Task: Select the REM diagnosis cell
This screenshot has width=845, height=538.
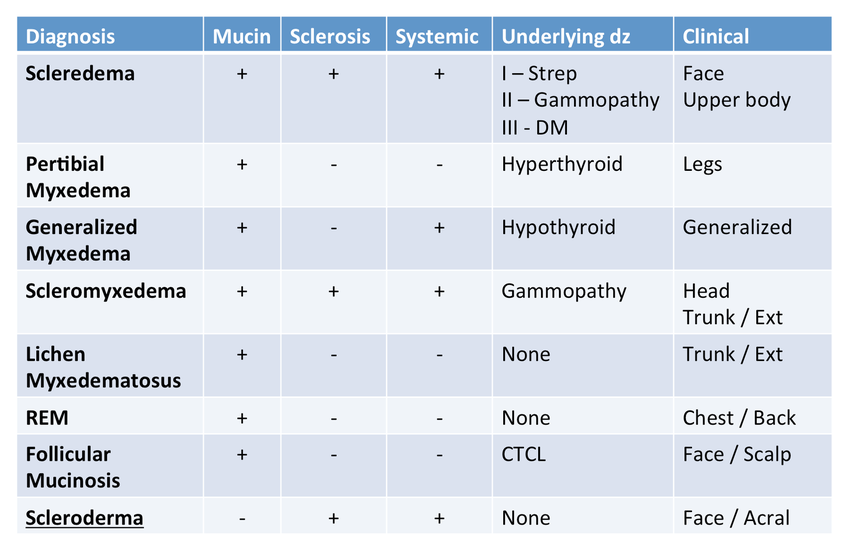Action: (110, 417)
